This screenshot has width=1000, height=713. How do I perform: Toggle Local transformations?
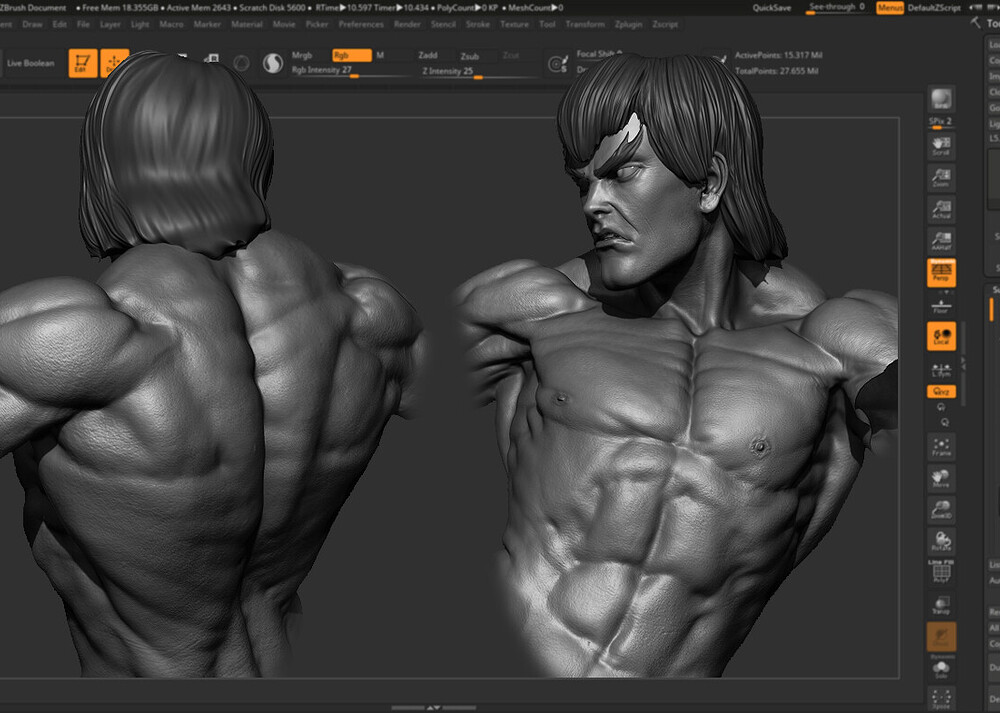point(941,336)
